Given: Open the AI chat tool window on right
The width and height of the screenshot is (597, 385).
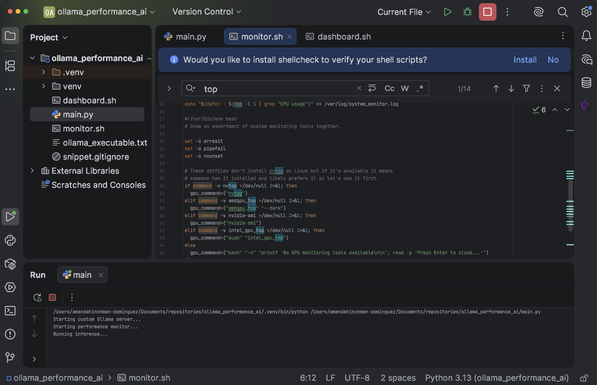Looking at the screenshot, I should [x=586, y=59].
